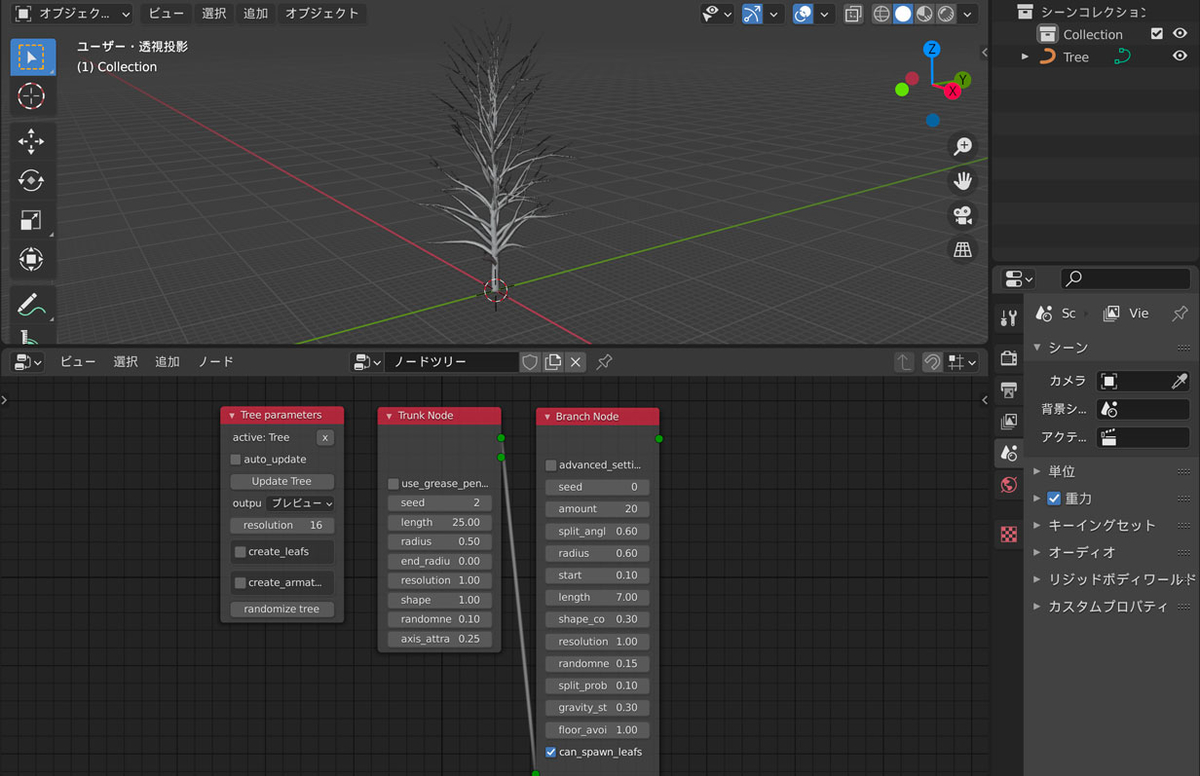Open the viewport 追加 menu
Viewport: 1200px width, 776px height.
(x=255, y=14)
